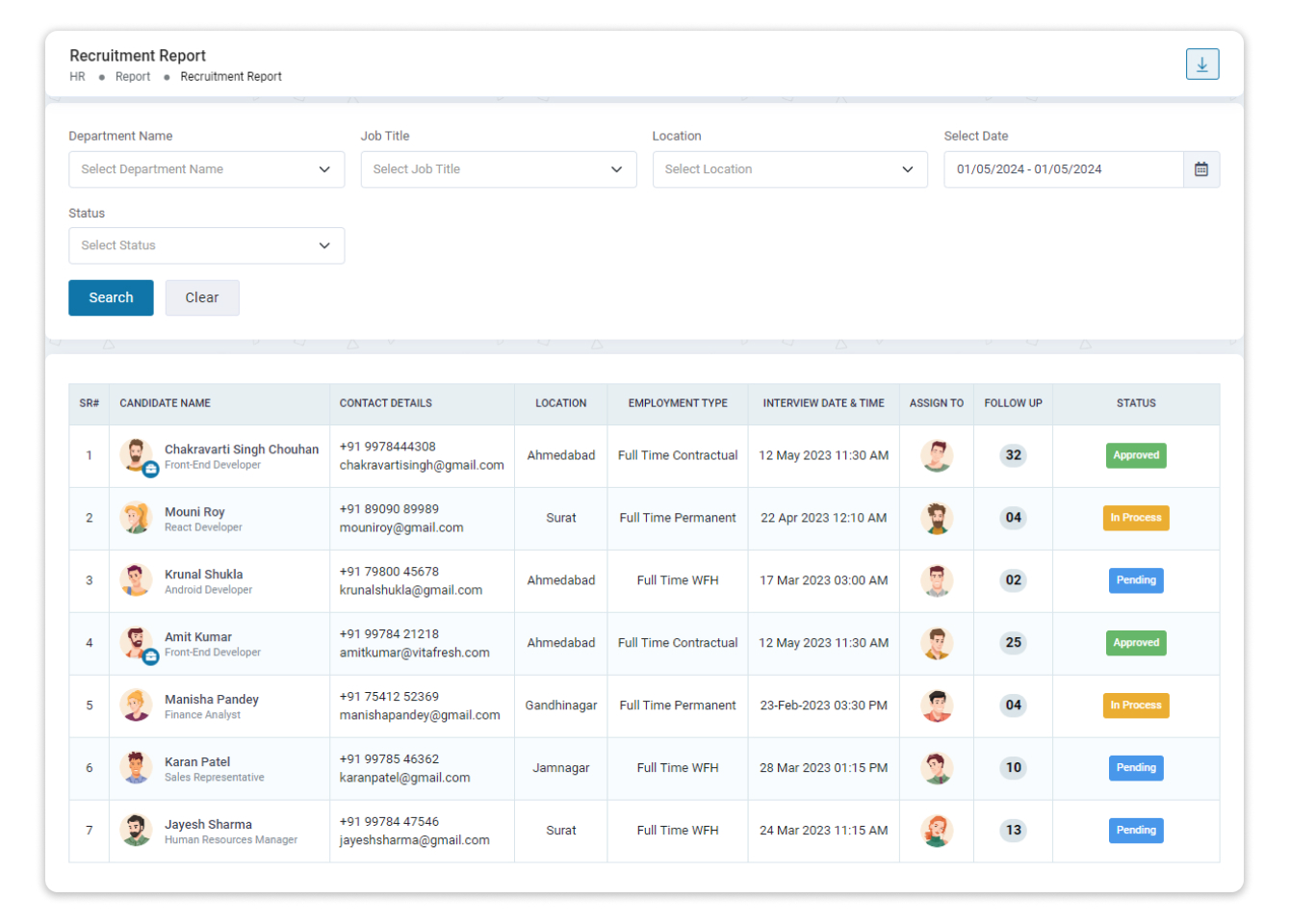Click Pending badge for Krunal Shukla
The height and width of the screenshot is (924, 1290).
pos(1136,580)
